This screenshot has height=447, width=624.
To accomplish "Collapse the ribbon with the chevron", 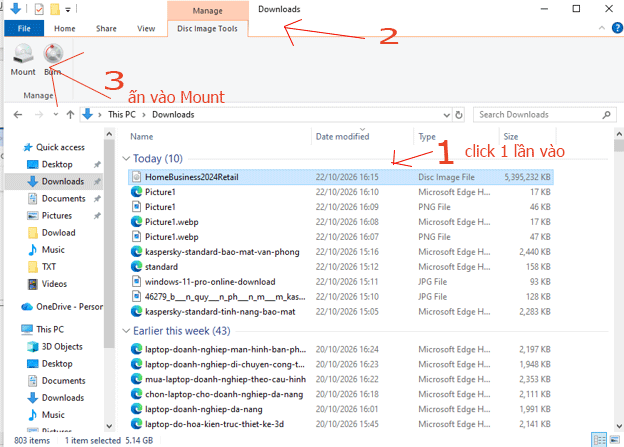I will [602, 28].
